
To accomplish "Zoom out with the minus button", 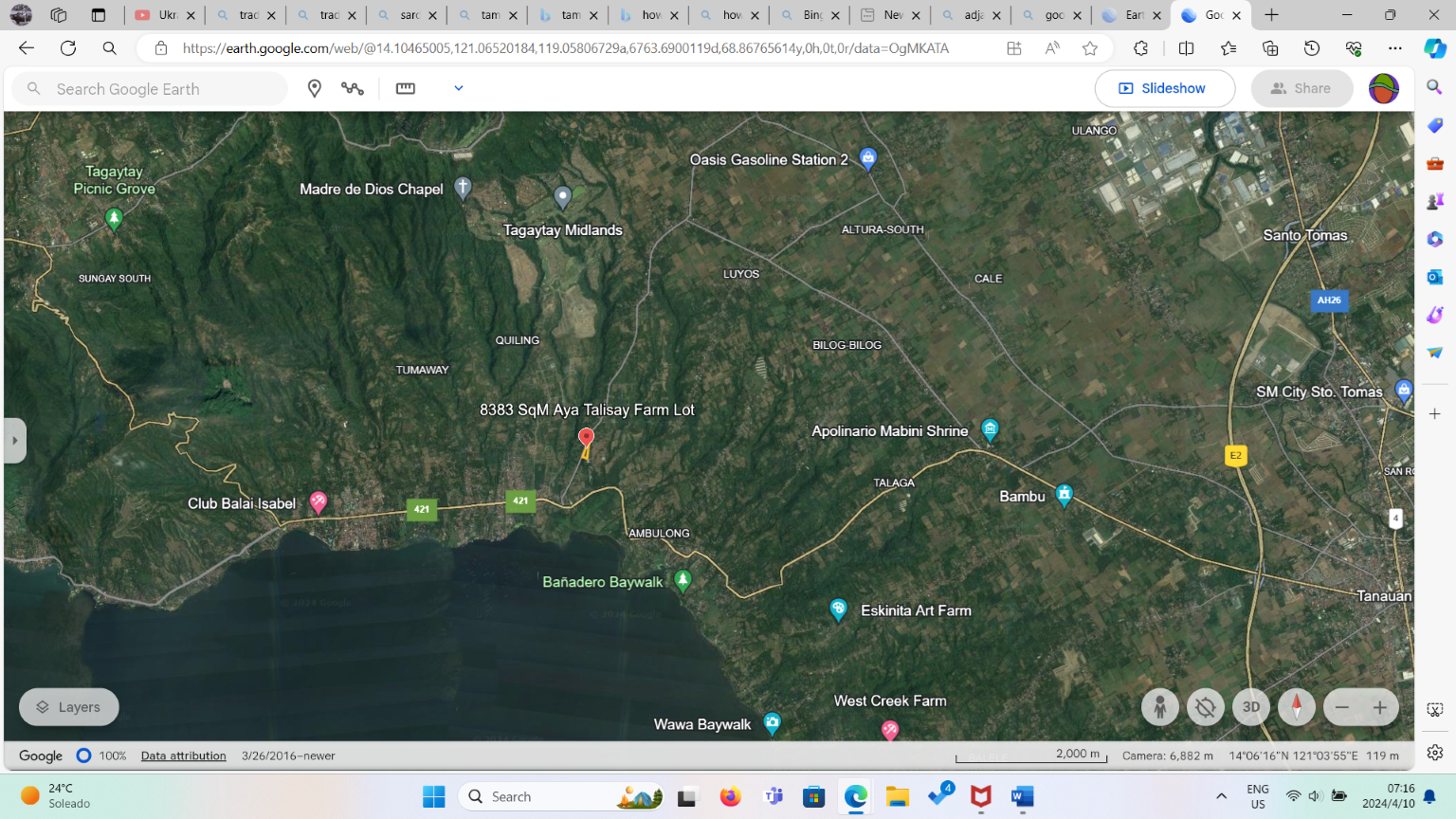I will click(x=1341, y=707).
